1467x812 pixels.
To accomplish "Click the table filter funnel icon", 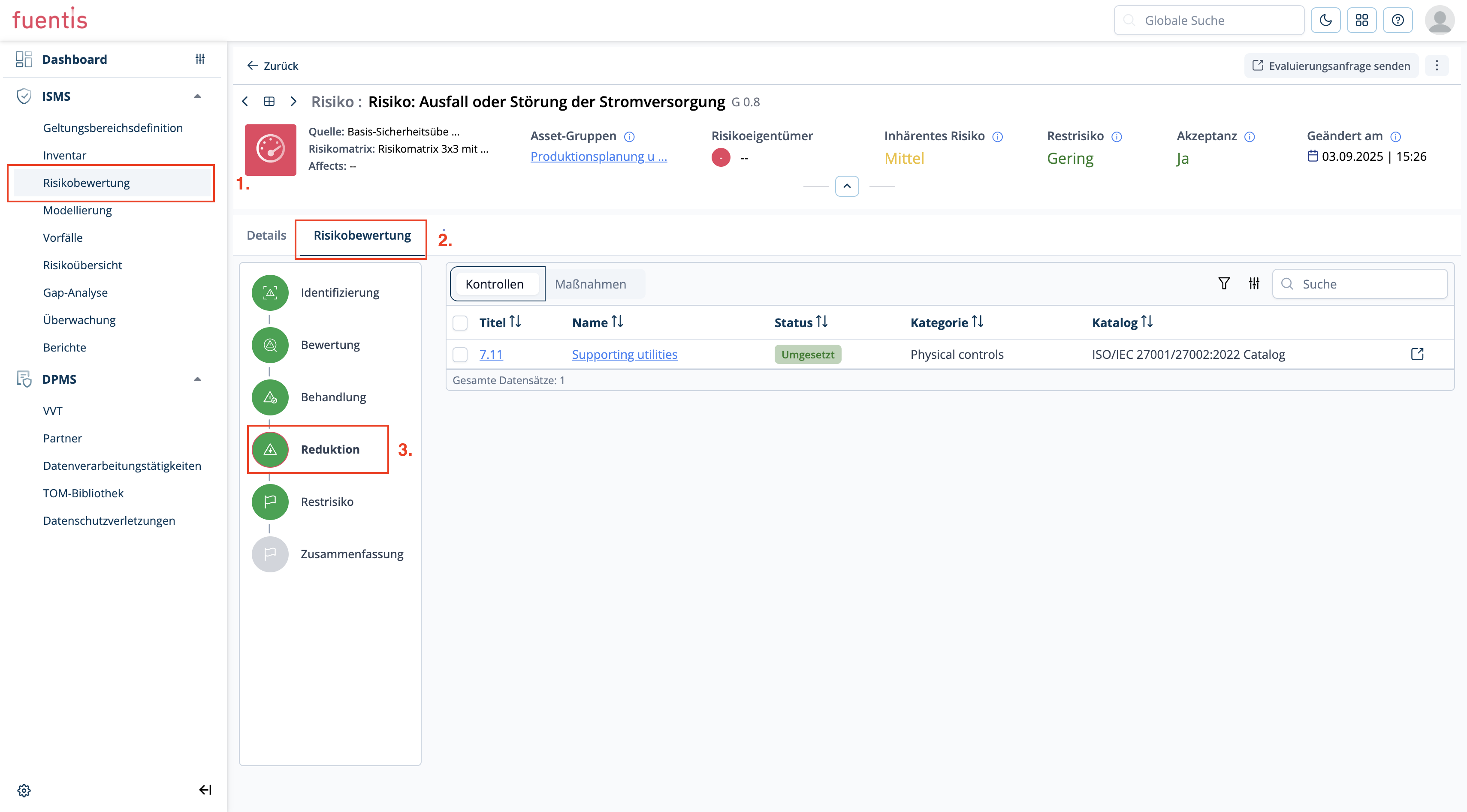I will pos(1223,283).
